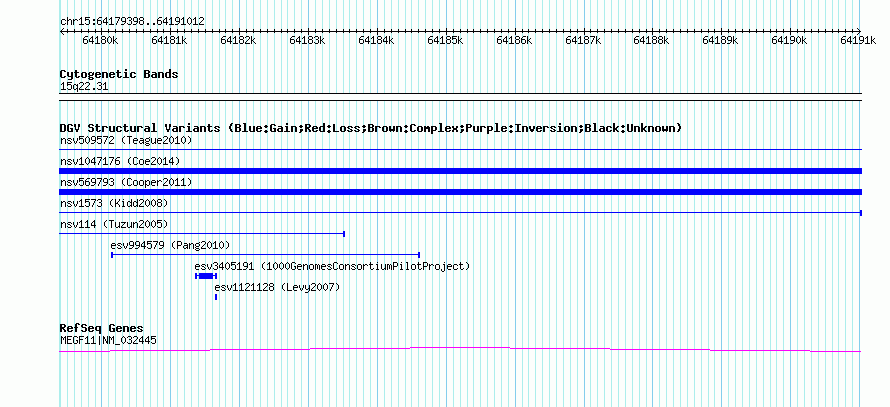
Task: Click the chr15:64179398..64191012 region label
Action: (132, 22)
